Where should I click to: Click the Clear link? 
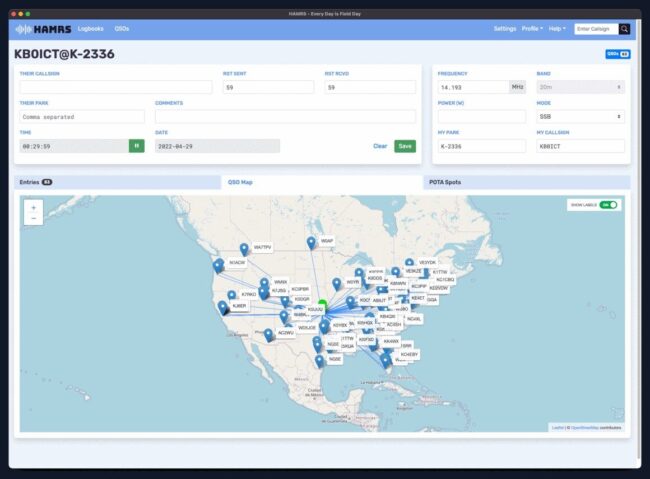click(380, 146)
